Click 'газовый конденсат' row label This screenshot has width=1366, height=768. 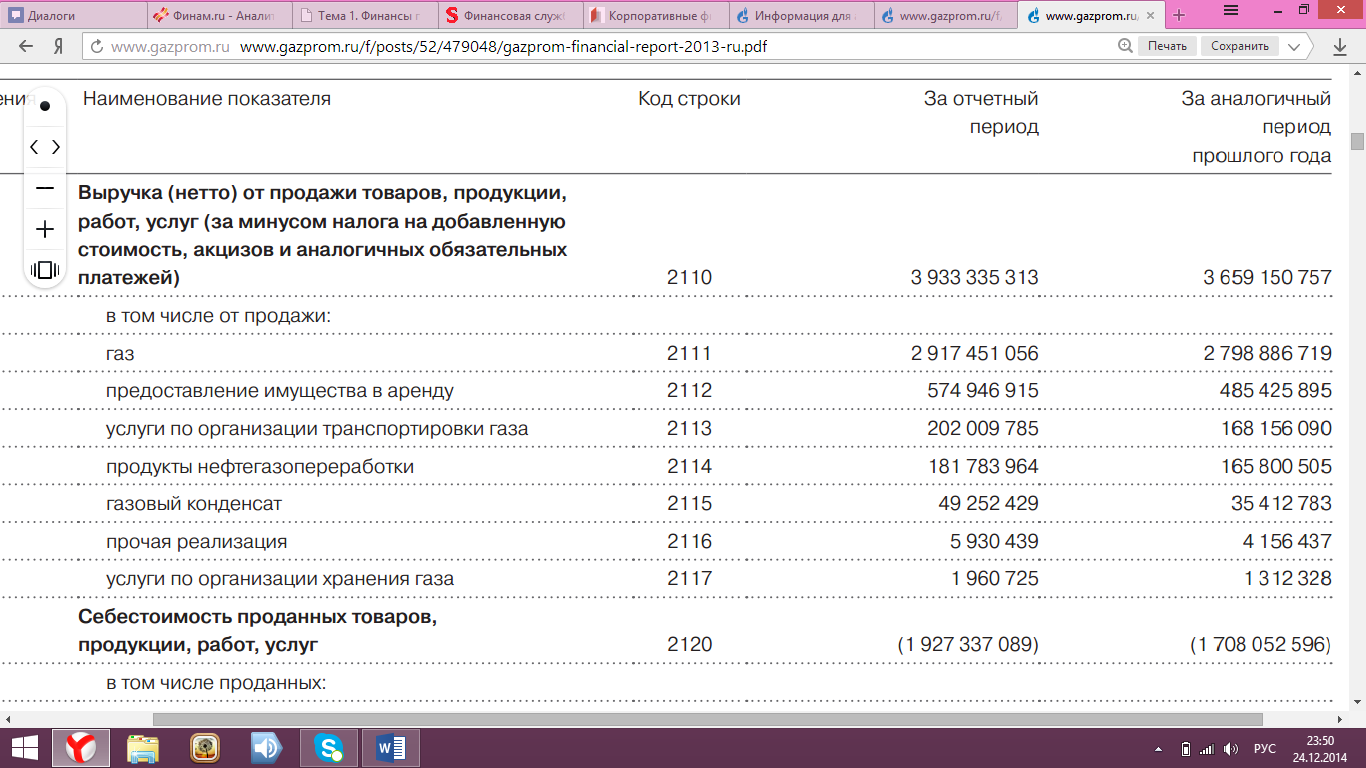(194, 504)
